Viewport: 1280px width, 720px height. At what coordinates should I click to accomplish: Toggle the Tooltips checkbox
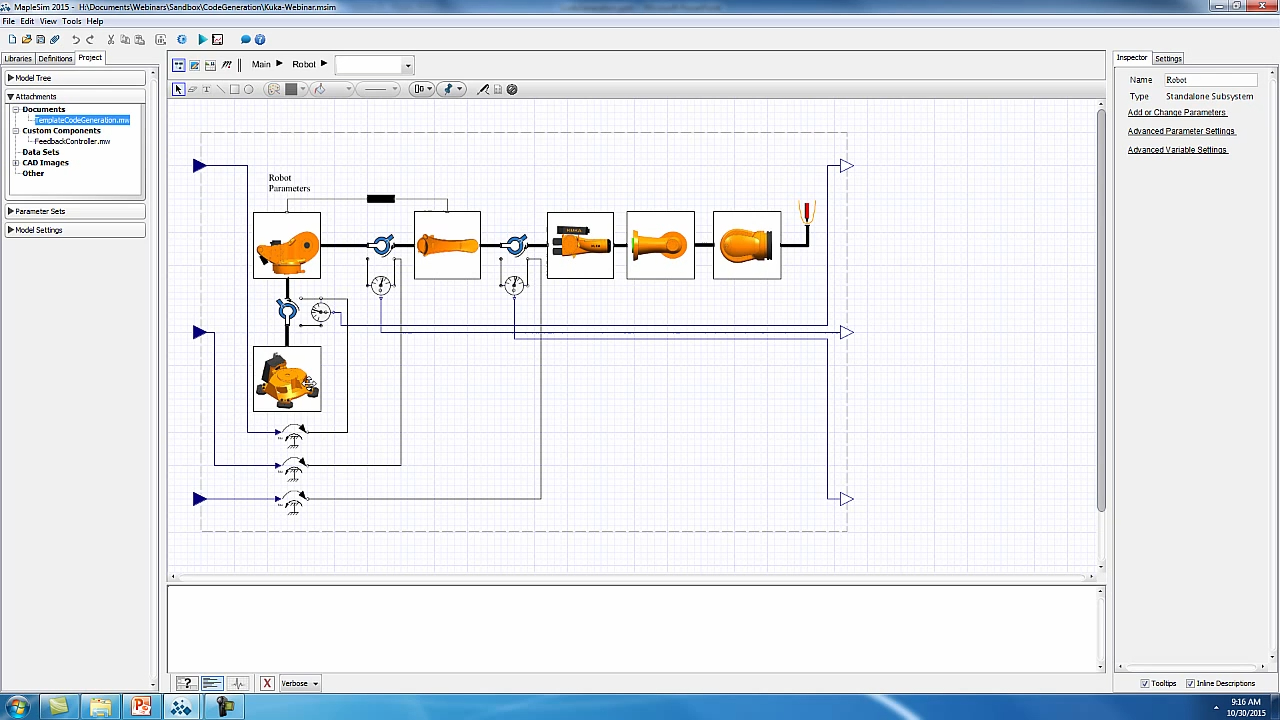point(1145,684)
